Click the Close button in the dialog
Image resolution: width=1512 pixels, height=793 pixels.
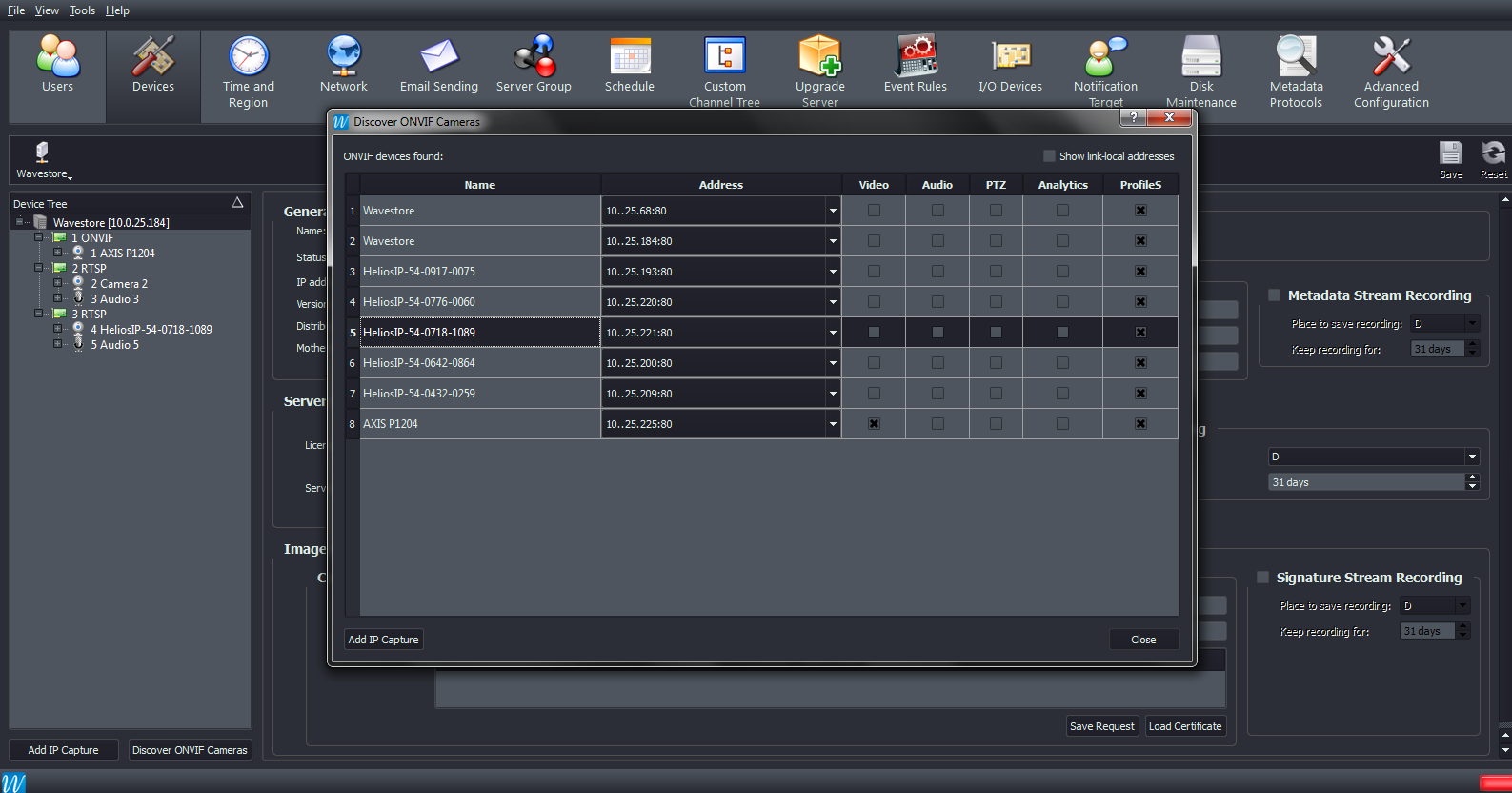click(1143, 640)
